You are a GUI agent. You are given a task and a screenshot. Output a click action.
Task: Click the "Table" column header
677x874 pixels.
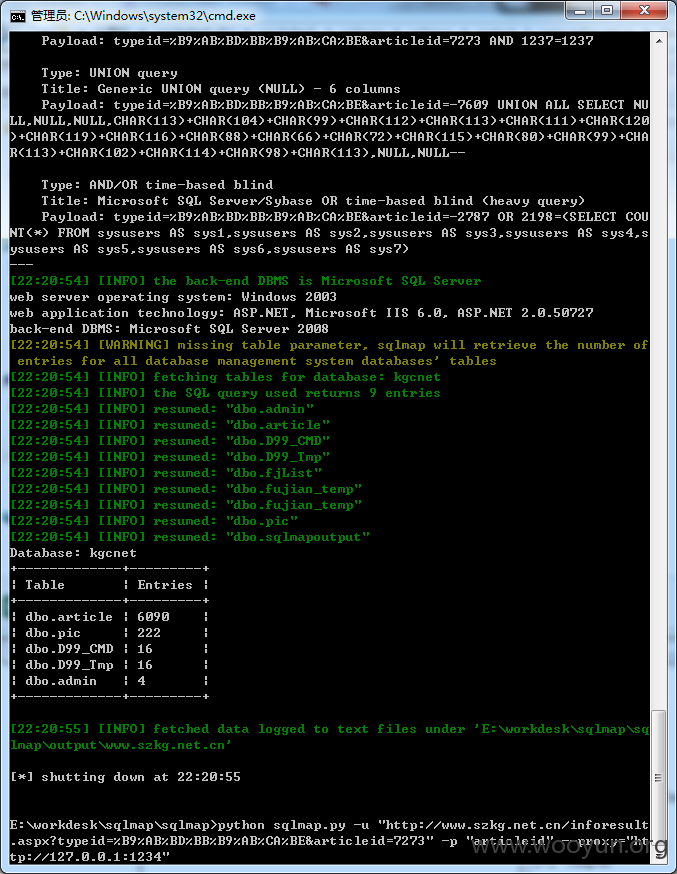click(45, 585)
